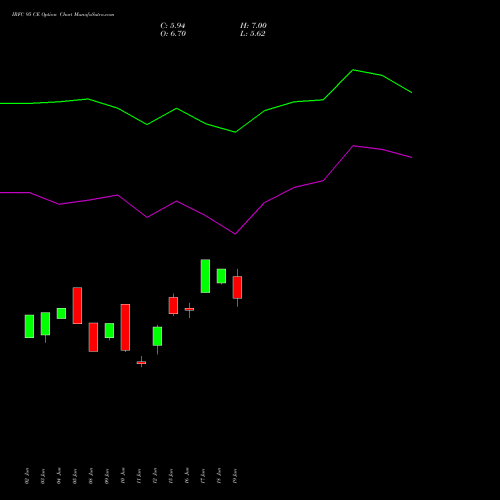Select the small red doji candle above 11 Jun
Viewport: 500px width, 500px height.
pos(141,362)
